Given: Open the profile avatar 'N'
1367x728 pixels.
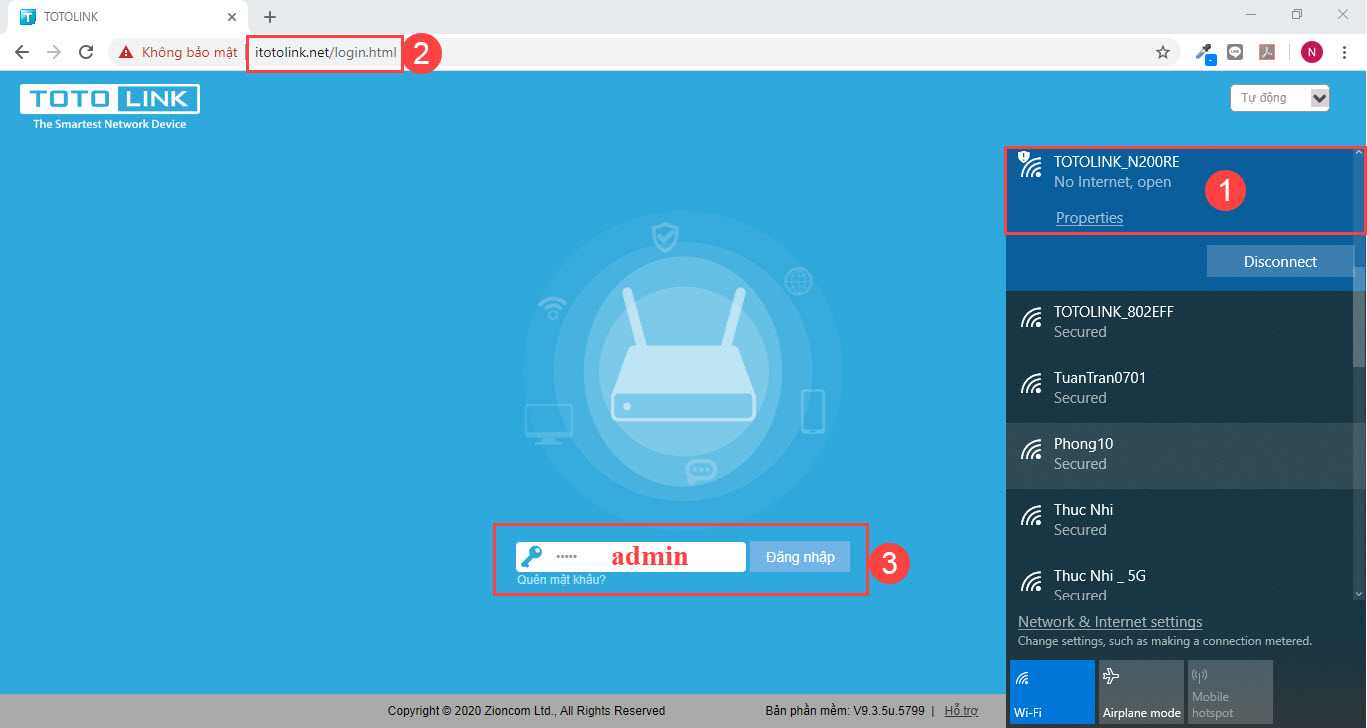Looking at the screenshot, I should pos(1312,52).
